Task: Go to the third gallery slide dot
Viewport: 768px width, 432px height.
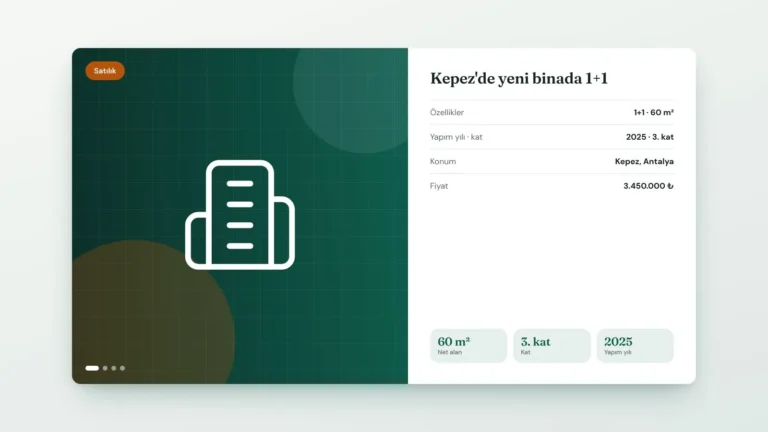Action: click(x=114, y=368)
